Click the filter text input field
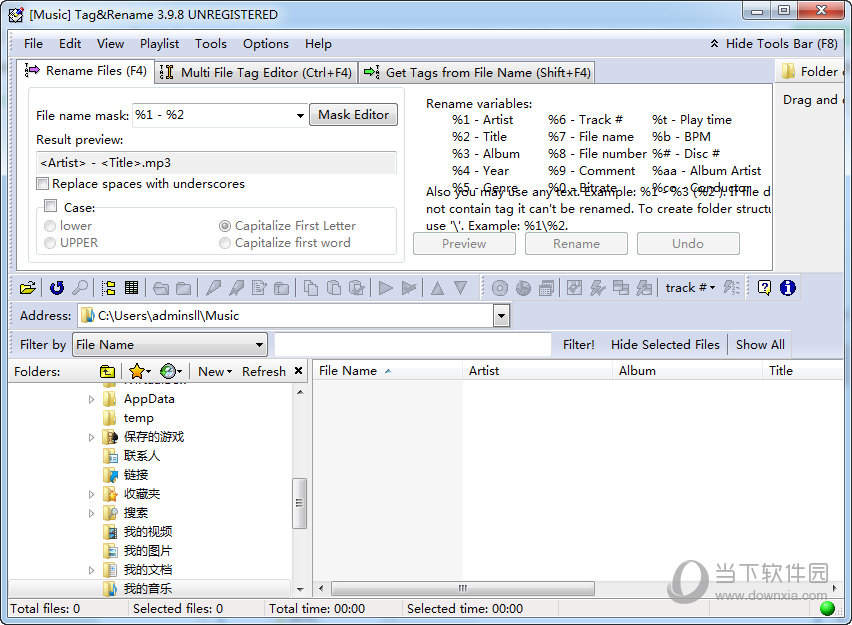The image size is (852, 625). 412,345
